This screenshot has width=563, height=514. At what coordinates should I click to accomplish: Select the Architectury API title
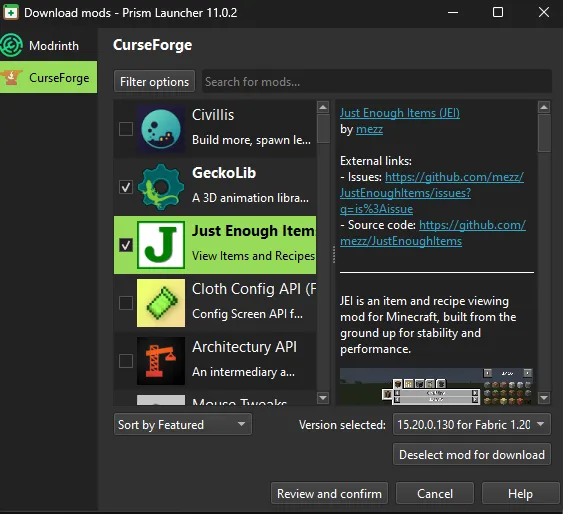point(245,347)
